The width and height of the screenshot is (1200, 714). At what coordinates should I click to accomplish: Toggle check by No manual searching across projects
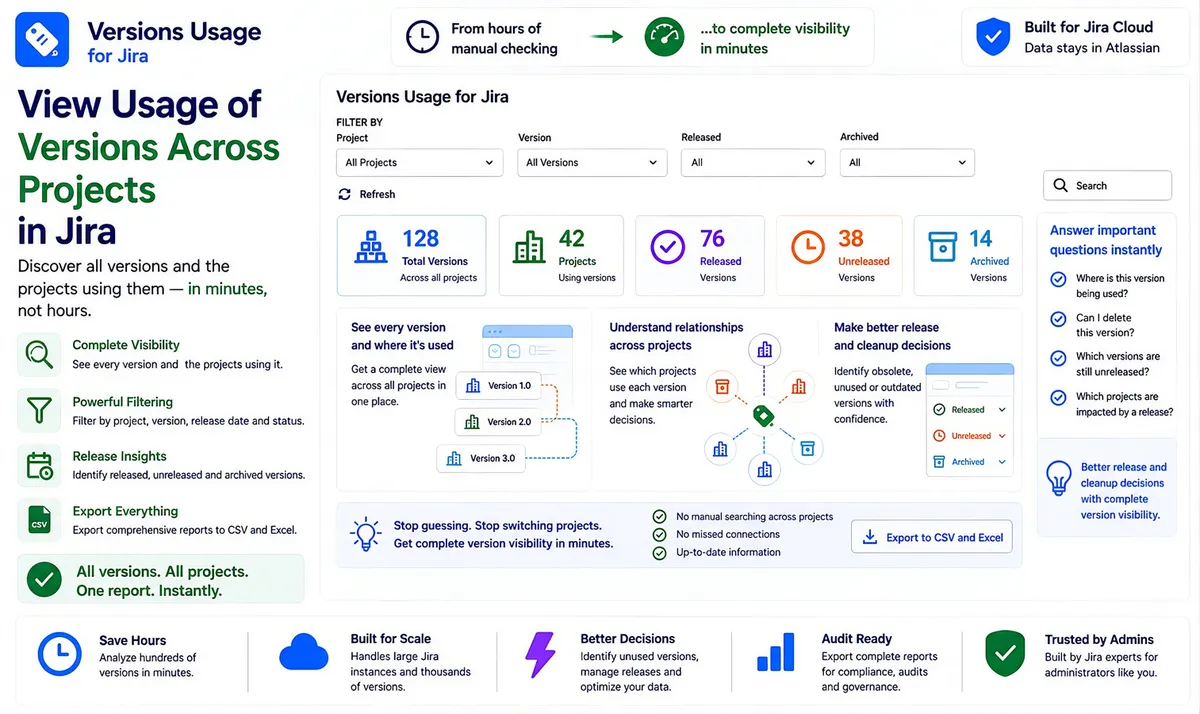click(x=659, y=516)
